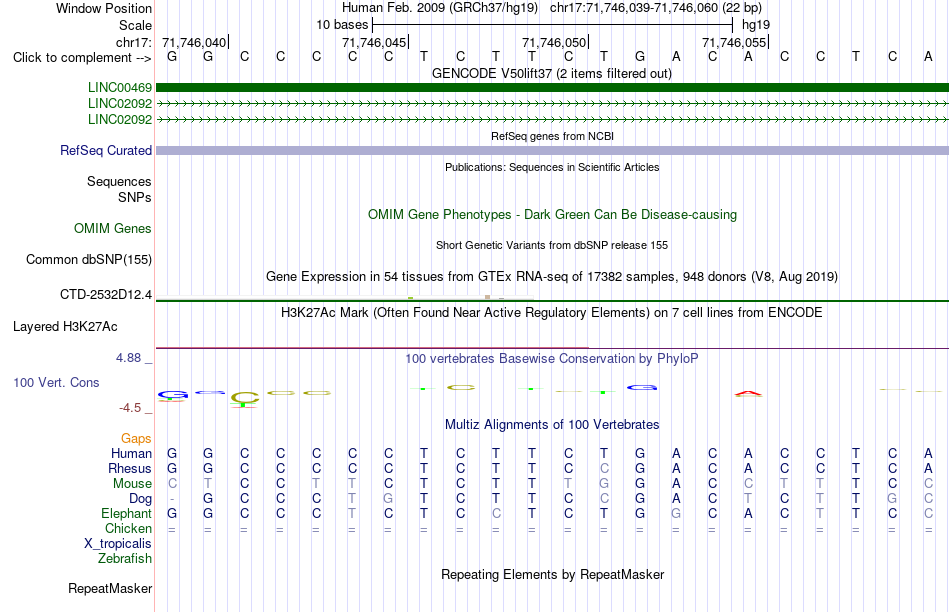Select the Mouse alignment row label
The height and width of the screenshot is (612, 950).
[x=132, y=484]
